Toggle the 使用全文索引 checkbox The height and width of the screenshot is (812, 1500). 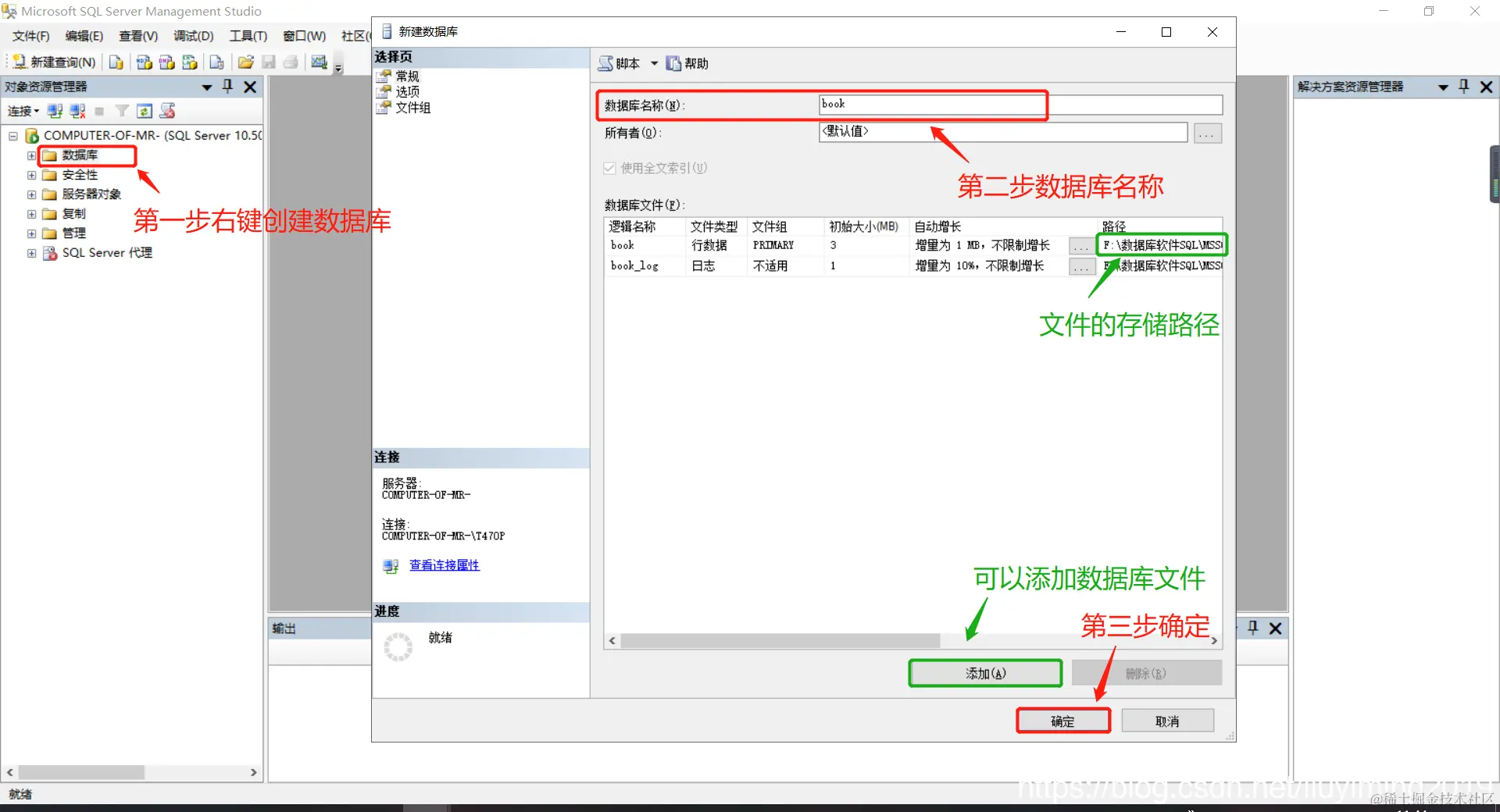[x=609, y=168]
